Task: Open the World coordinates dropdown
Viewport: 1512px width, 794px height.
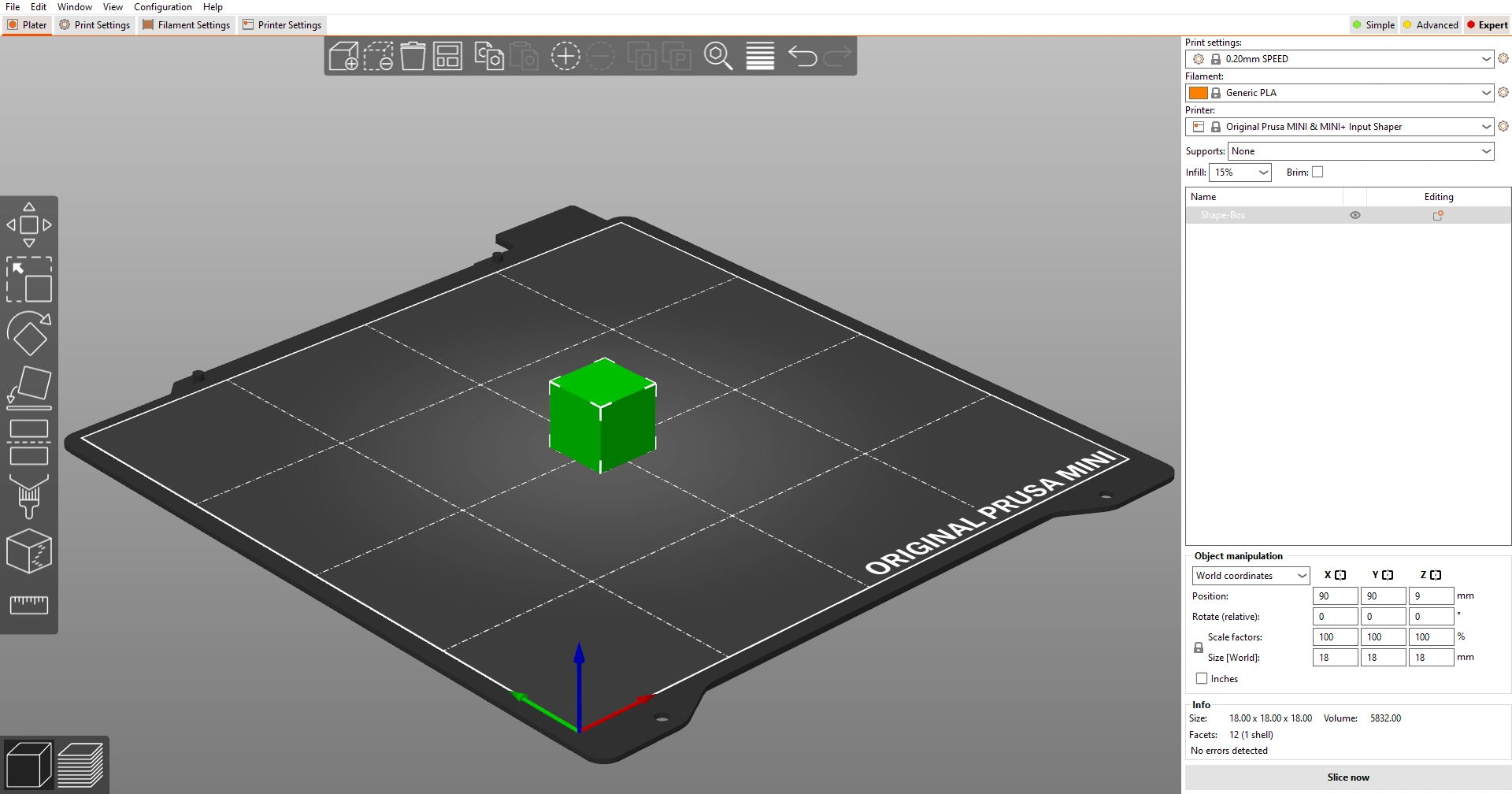Action: [x=1251, y=576]
